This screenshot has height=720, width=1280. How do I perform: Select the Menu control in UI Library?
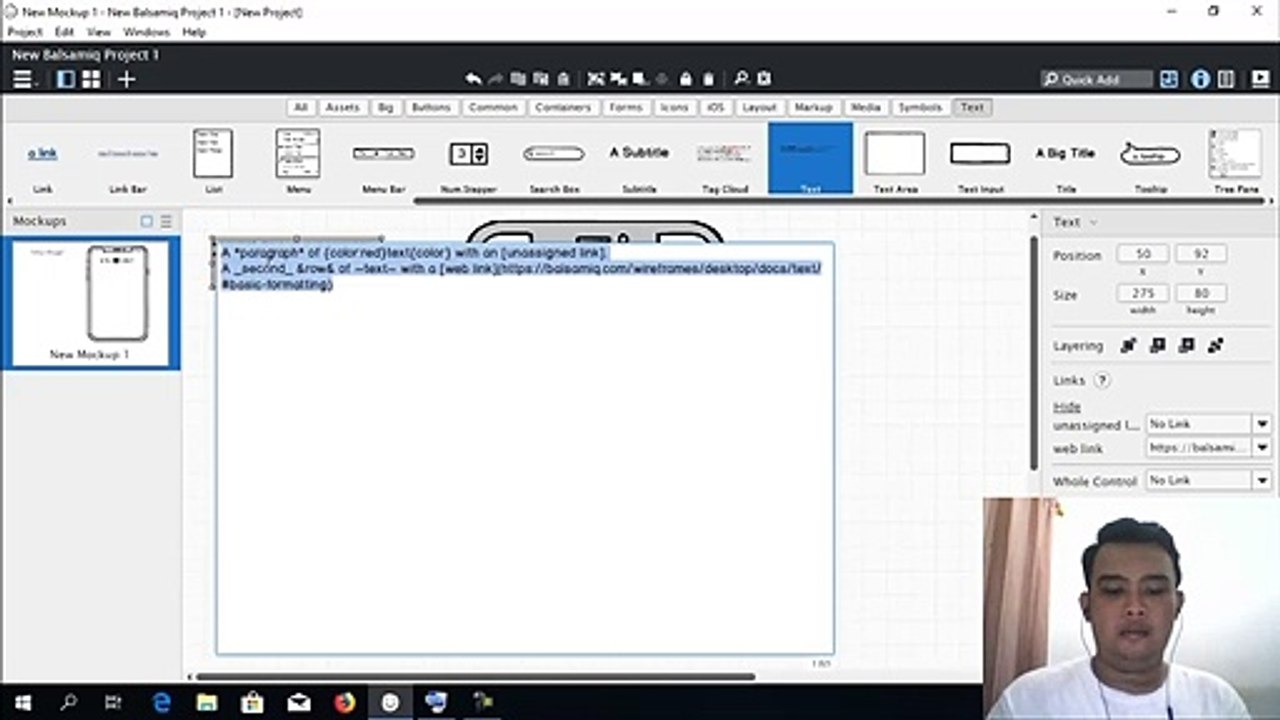(x=298, y=160)
